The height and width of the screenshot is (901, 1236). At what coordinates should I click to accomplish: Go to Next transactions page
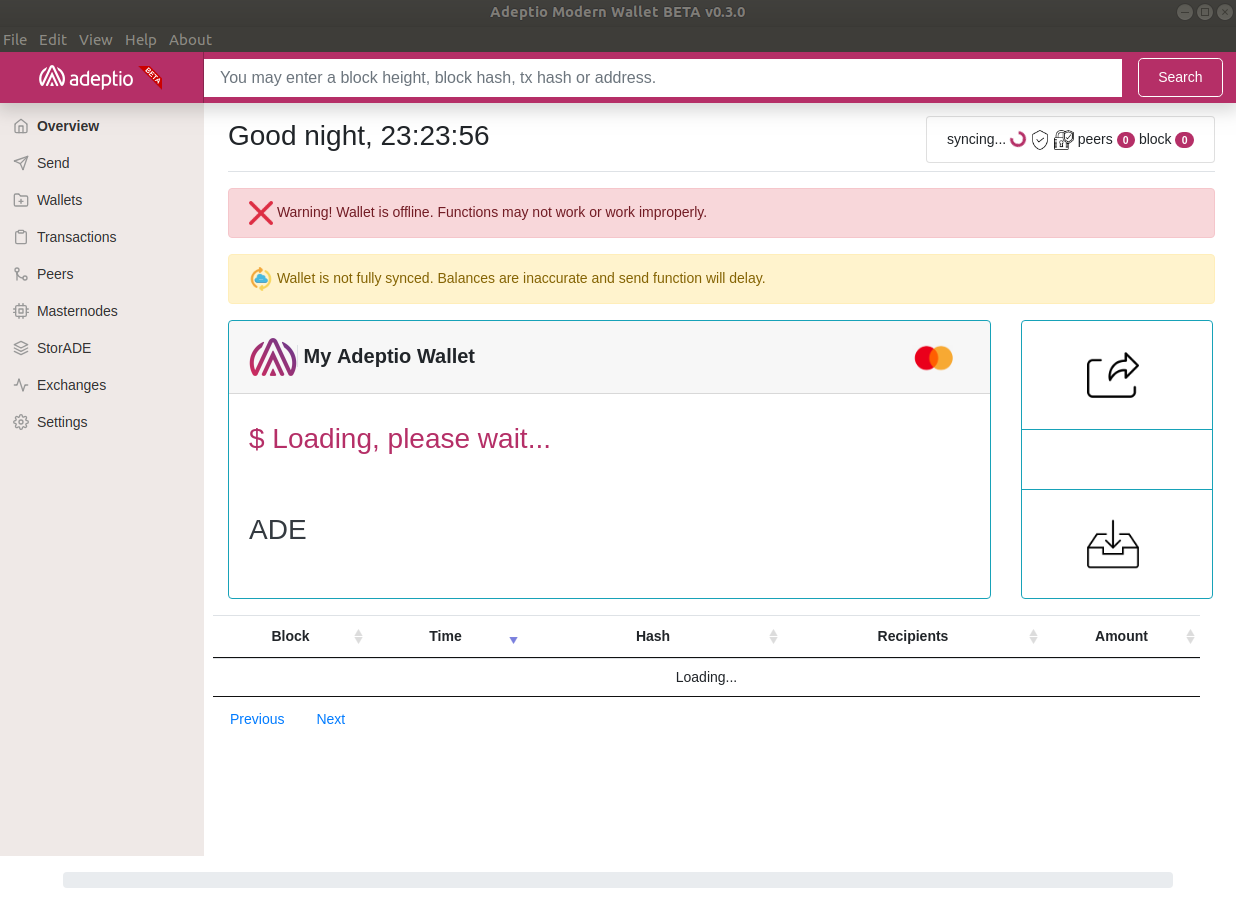click(x=331, y=719)
